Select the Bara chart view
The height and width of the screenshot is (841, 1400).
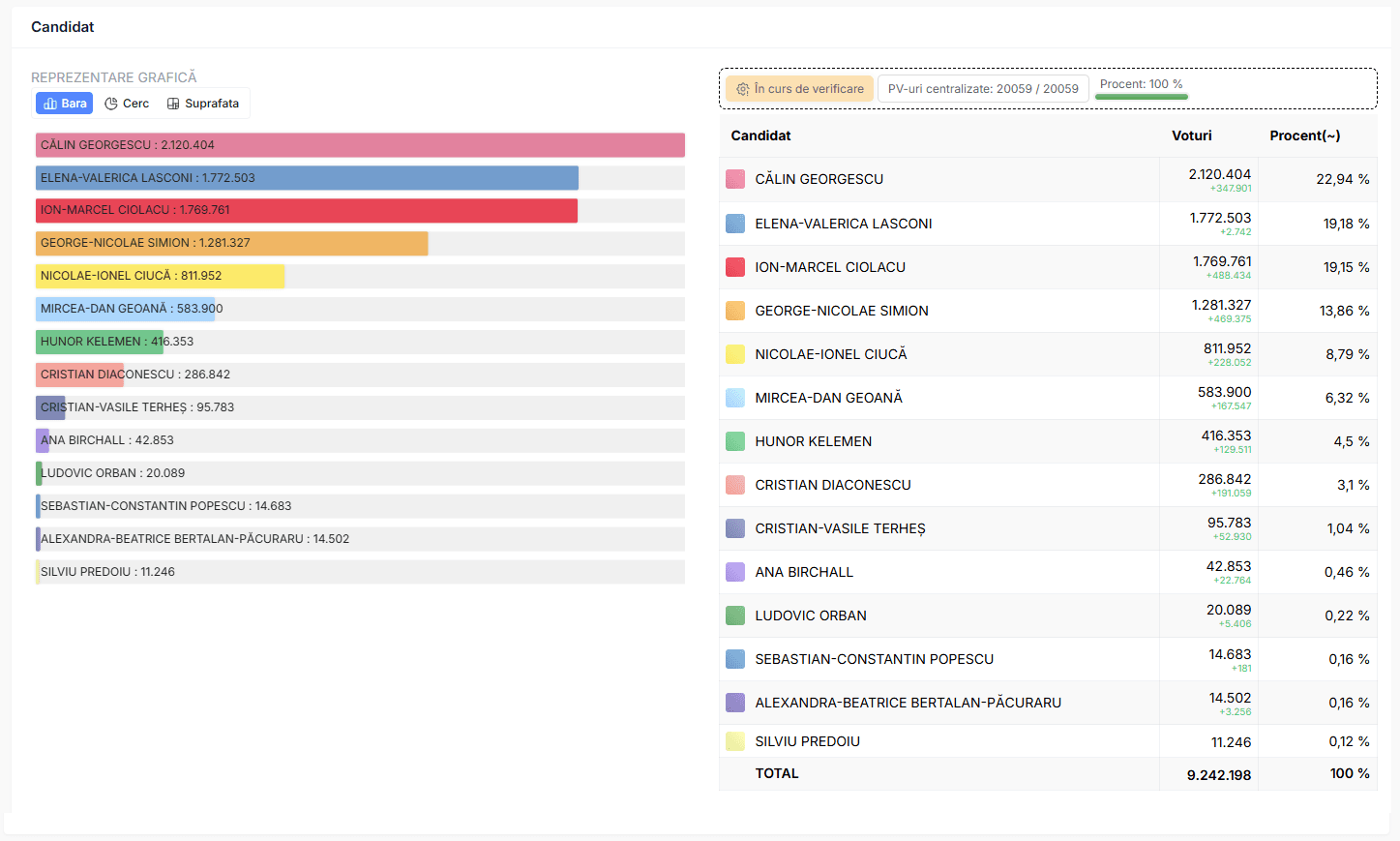65,104
